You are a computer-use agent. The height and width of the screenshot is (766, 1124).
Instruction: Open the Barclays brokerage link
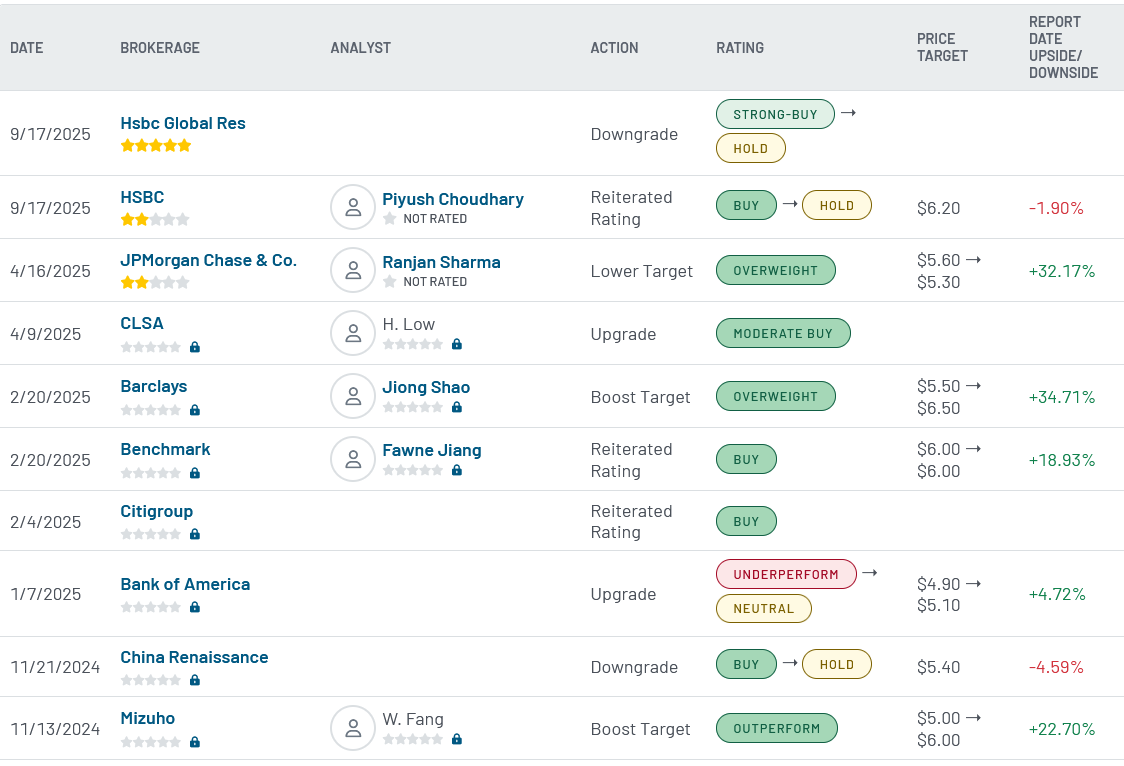click(153, 386)
